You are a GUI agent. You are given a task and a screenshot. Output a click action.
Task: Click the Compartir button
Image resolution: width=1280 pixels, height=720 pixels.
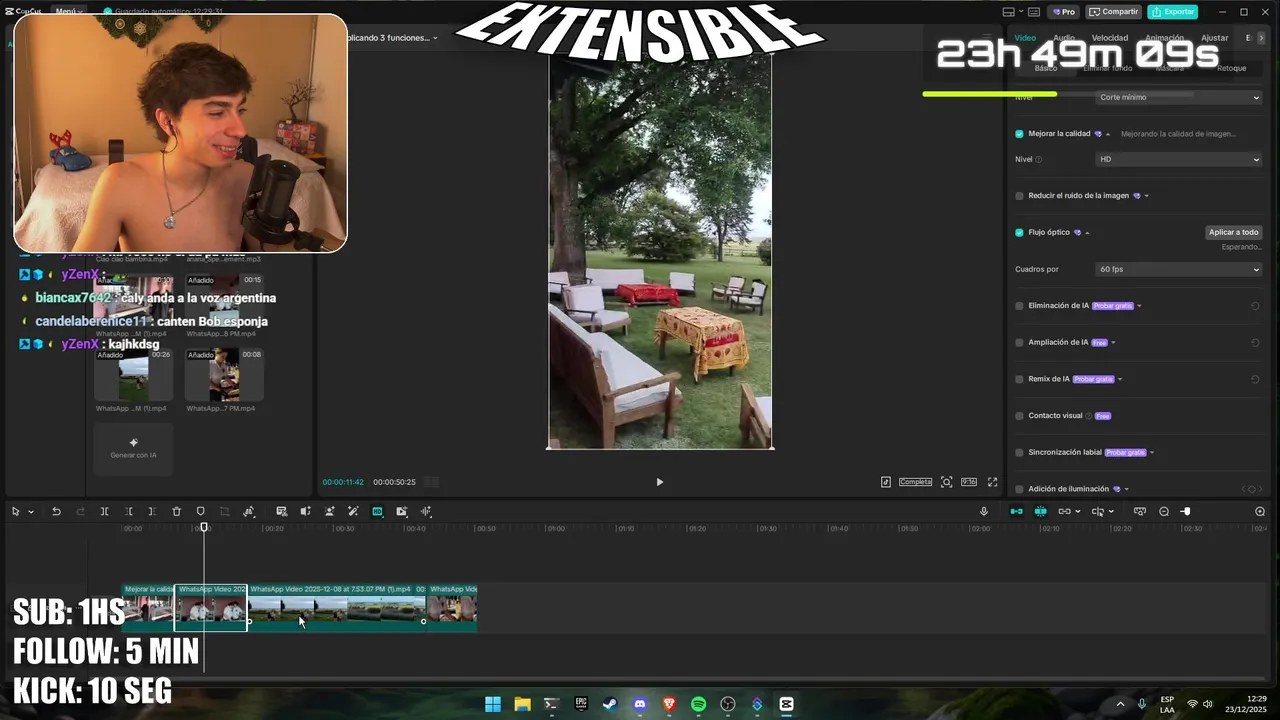click(x=1114, y=12)
